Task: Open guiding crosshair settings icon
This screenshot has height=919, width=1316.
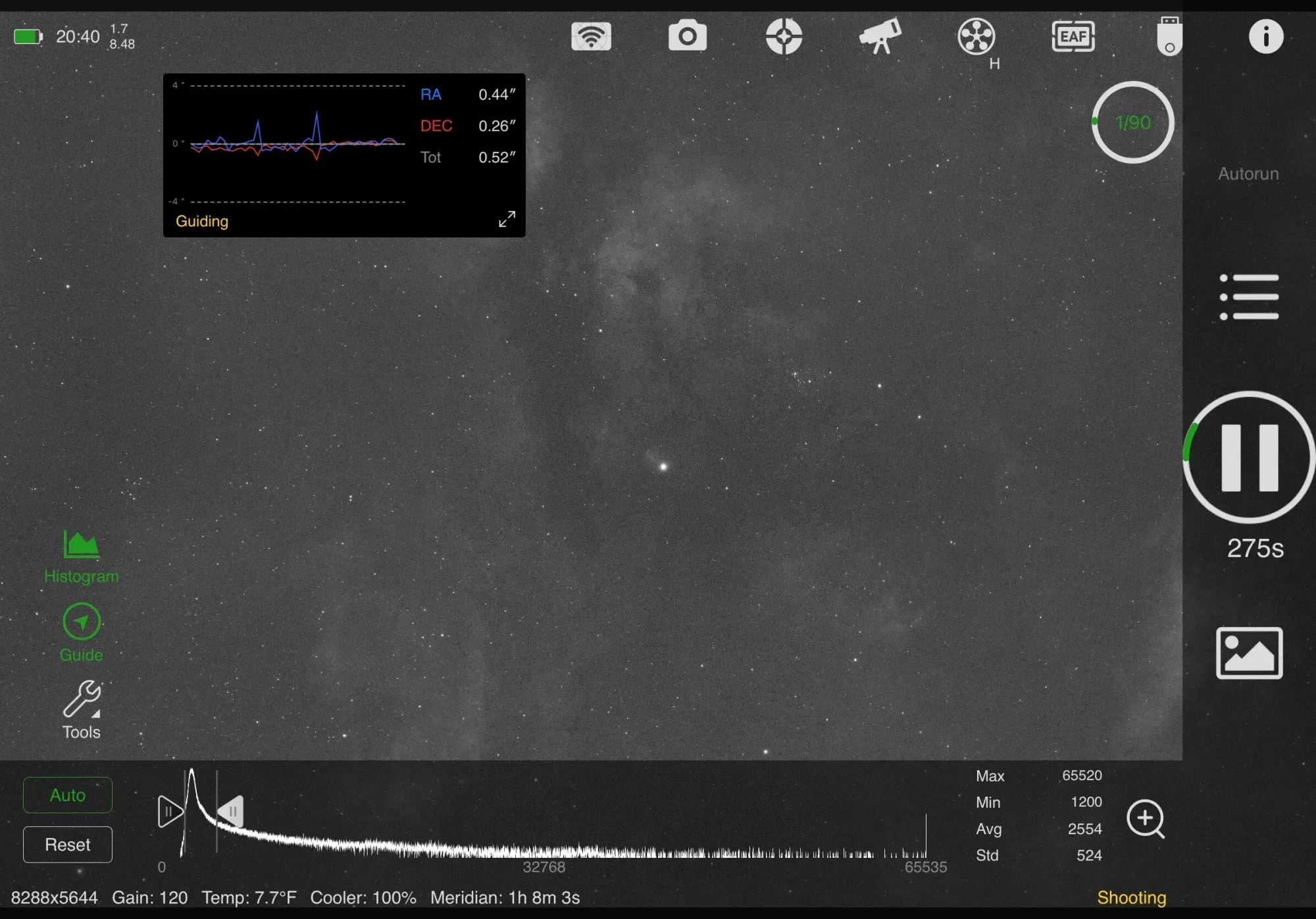Action: [784, 36]
